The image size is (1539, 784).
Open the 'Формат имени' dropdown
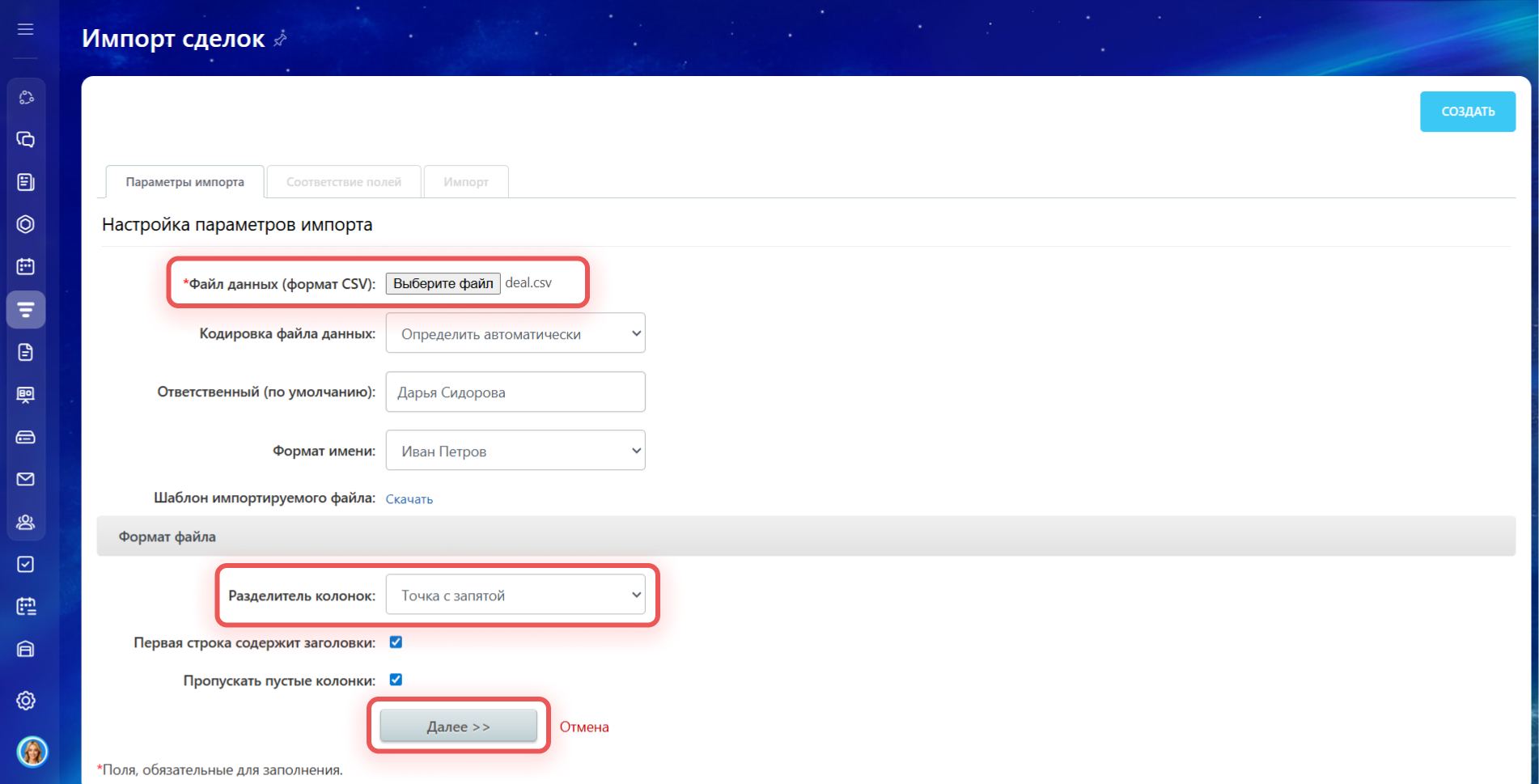pyautogui.click(x=515, y=451)
